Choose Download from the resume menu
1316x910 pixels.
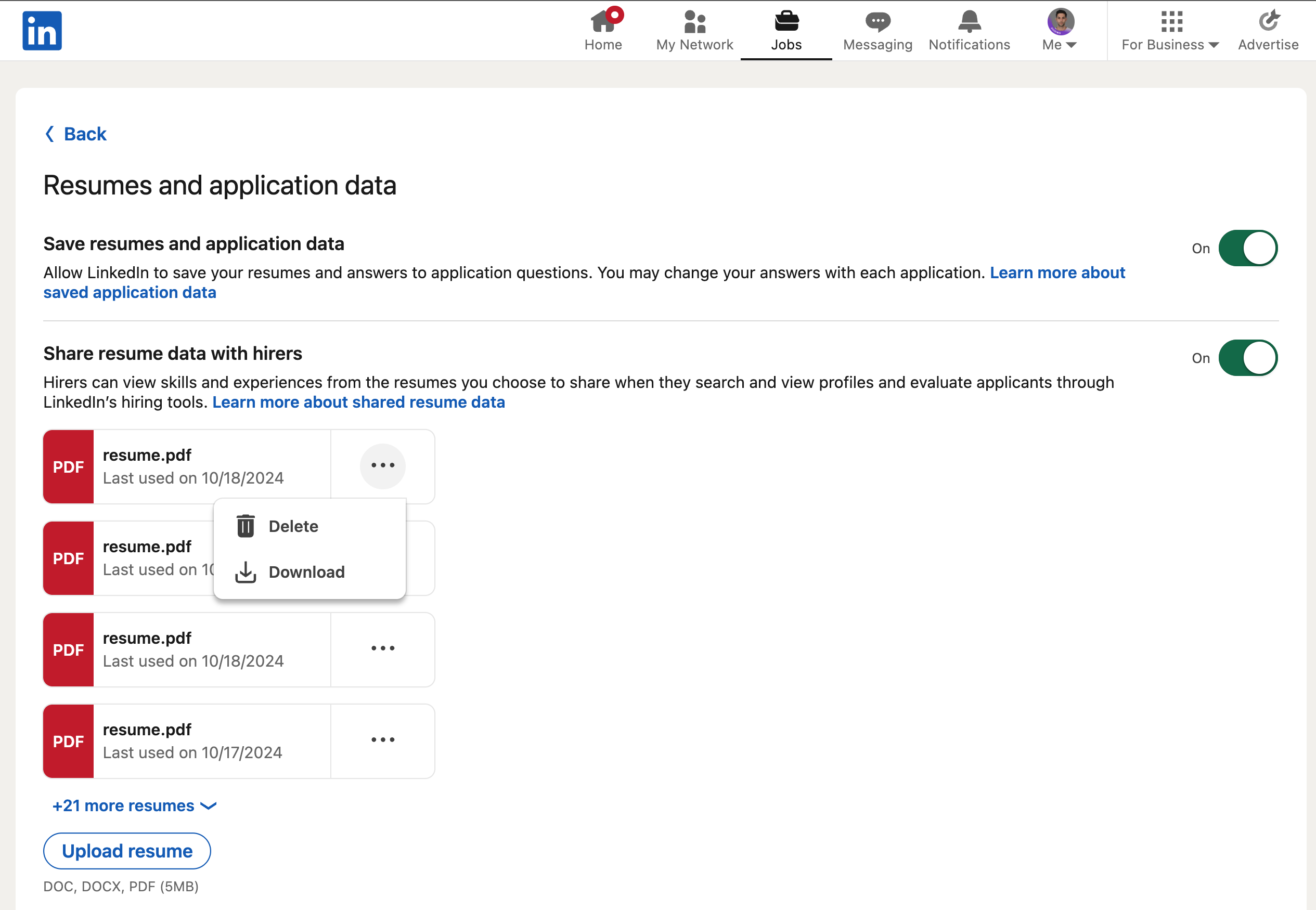coord(309,572)
